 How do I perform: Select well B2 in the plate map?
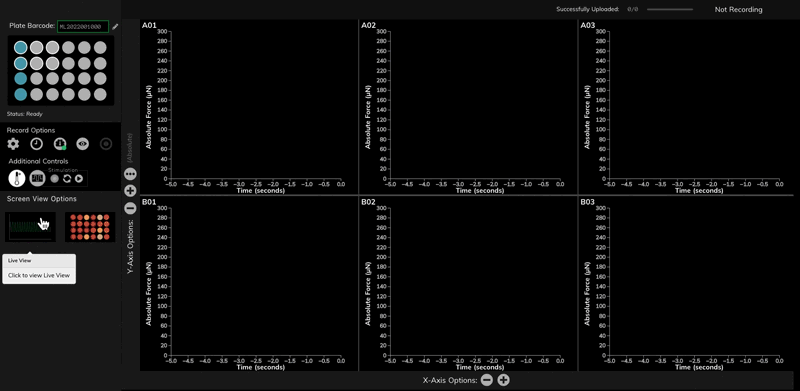36,63
